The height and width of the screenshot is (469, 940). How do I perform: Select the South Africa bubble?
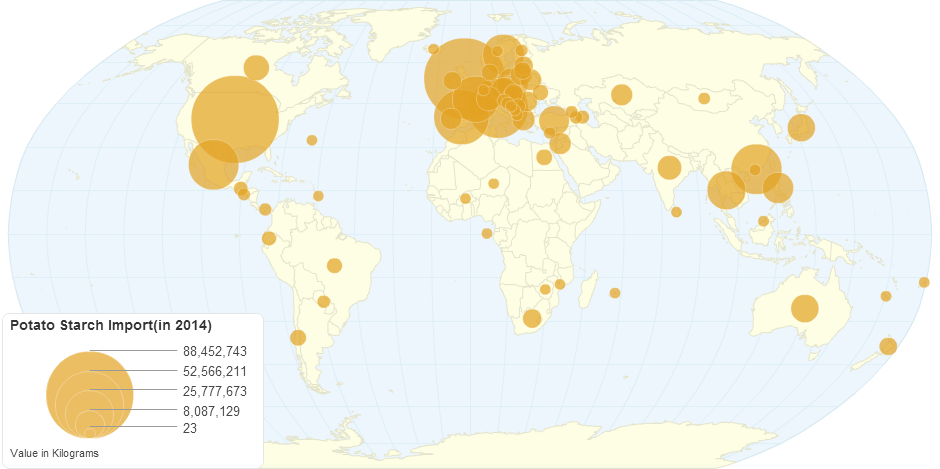tap(532, 318)
